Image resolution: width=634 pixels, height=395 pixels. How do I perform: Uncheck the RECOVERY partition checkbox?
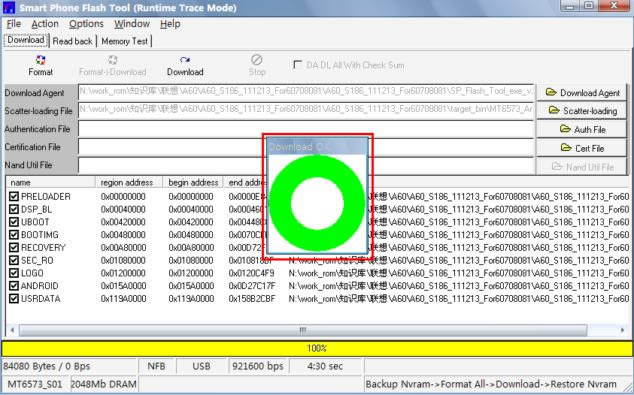point(14,247)
